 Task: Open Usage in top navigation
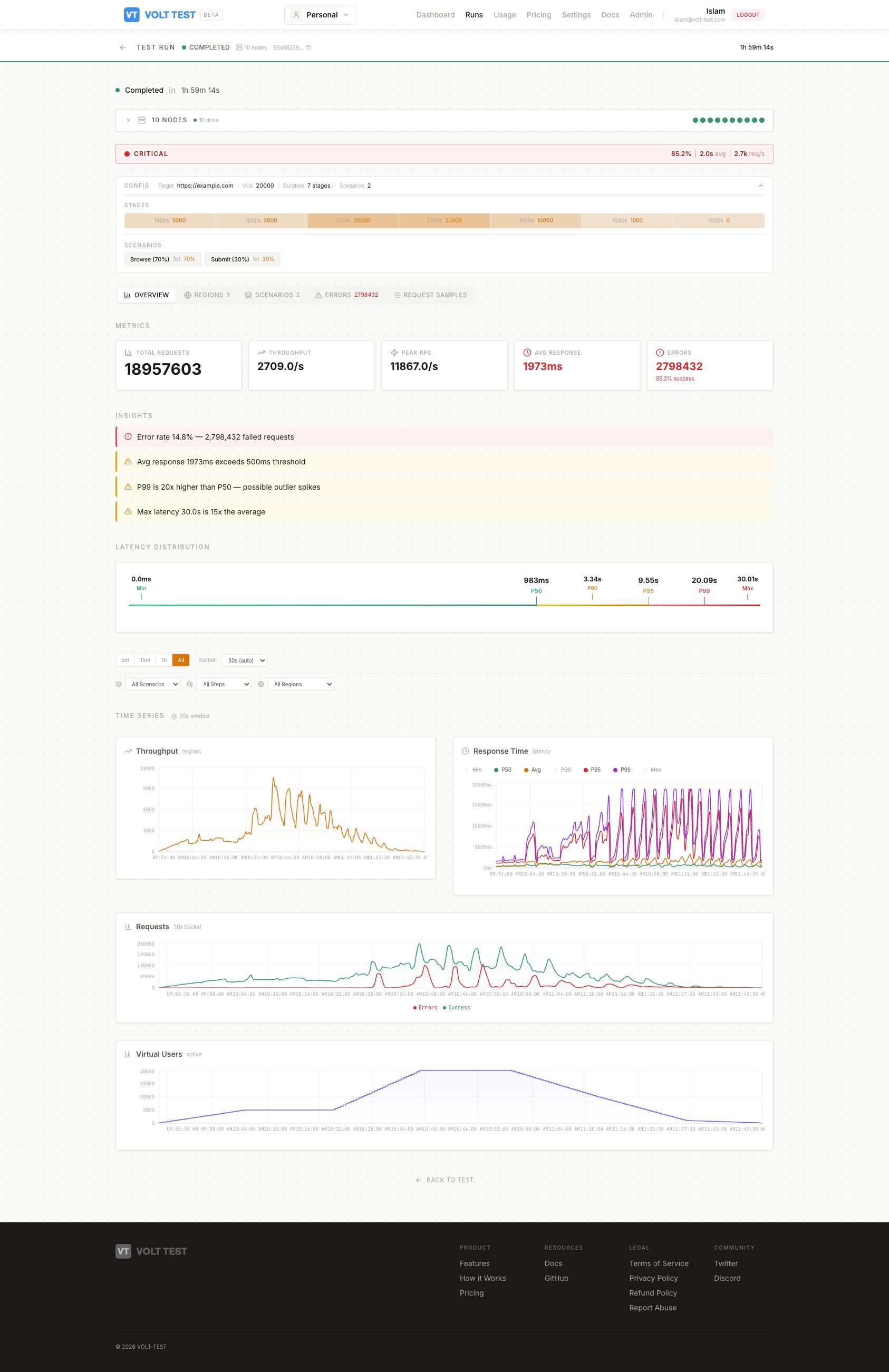[505, 15]
